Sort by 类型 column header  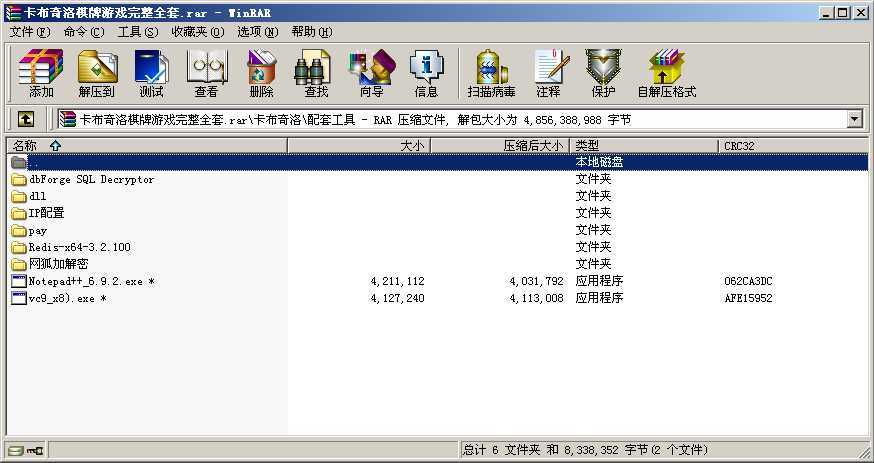pyautogui.click(x=644, y=145)
